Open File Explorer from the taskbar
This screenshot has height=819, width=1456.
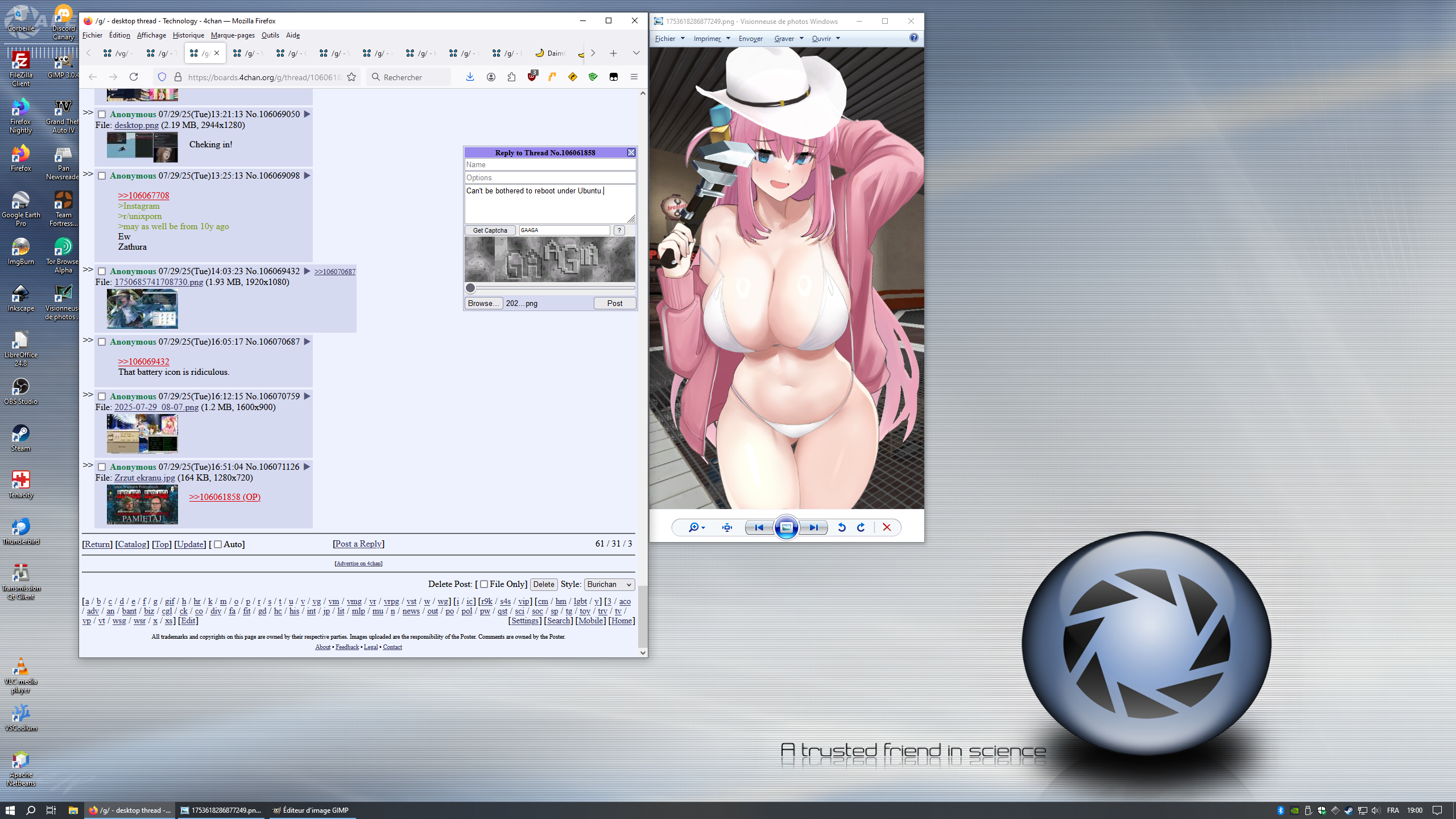click(73, 810)
